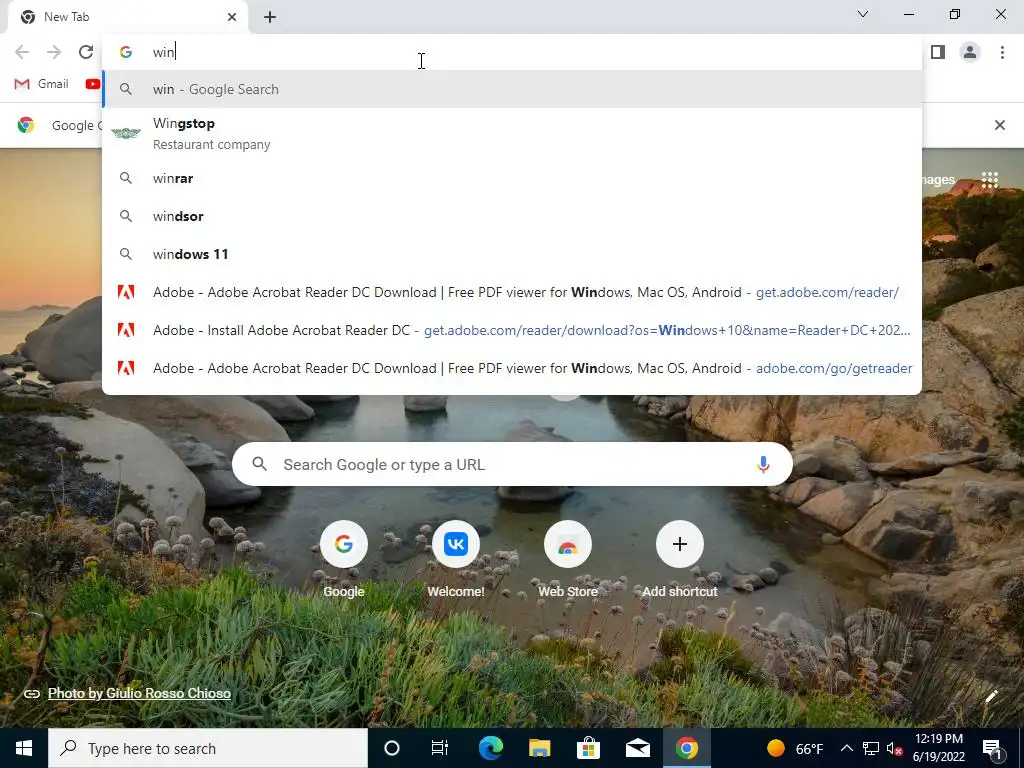Viewport: 1024px width, 768px height.
Task: Open the Google apps grid
Action: [x=989, y=180]
